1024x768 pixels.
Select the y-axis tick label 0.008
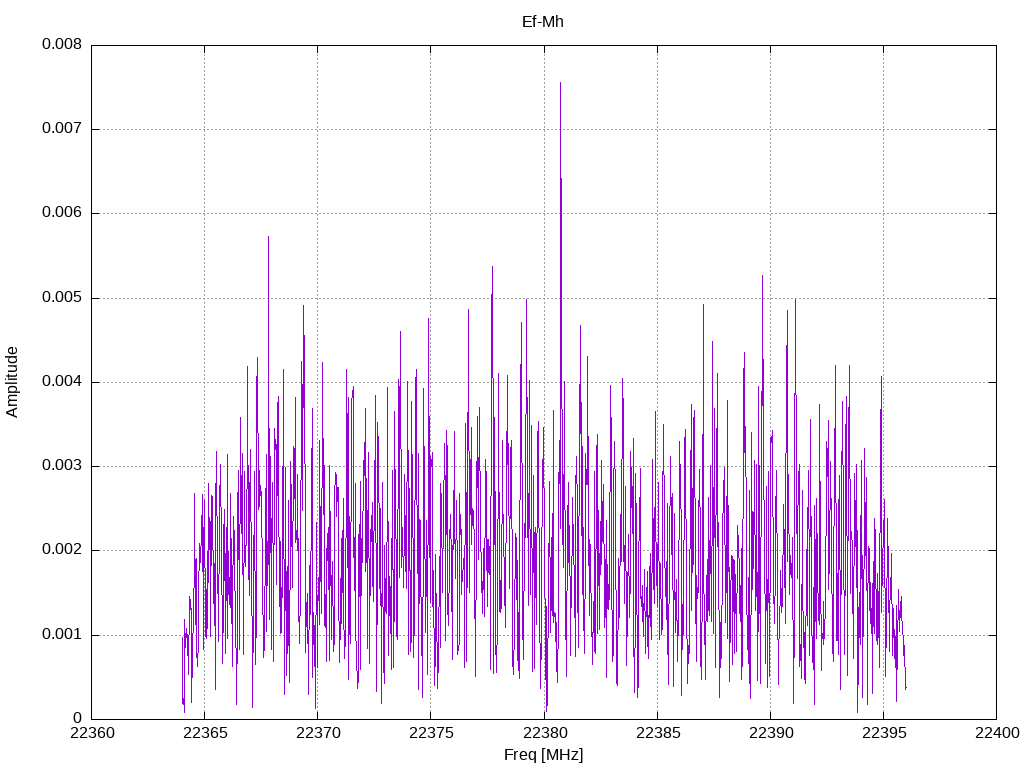(x=62, y=44)
